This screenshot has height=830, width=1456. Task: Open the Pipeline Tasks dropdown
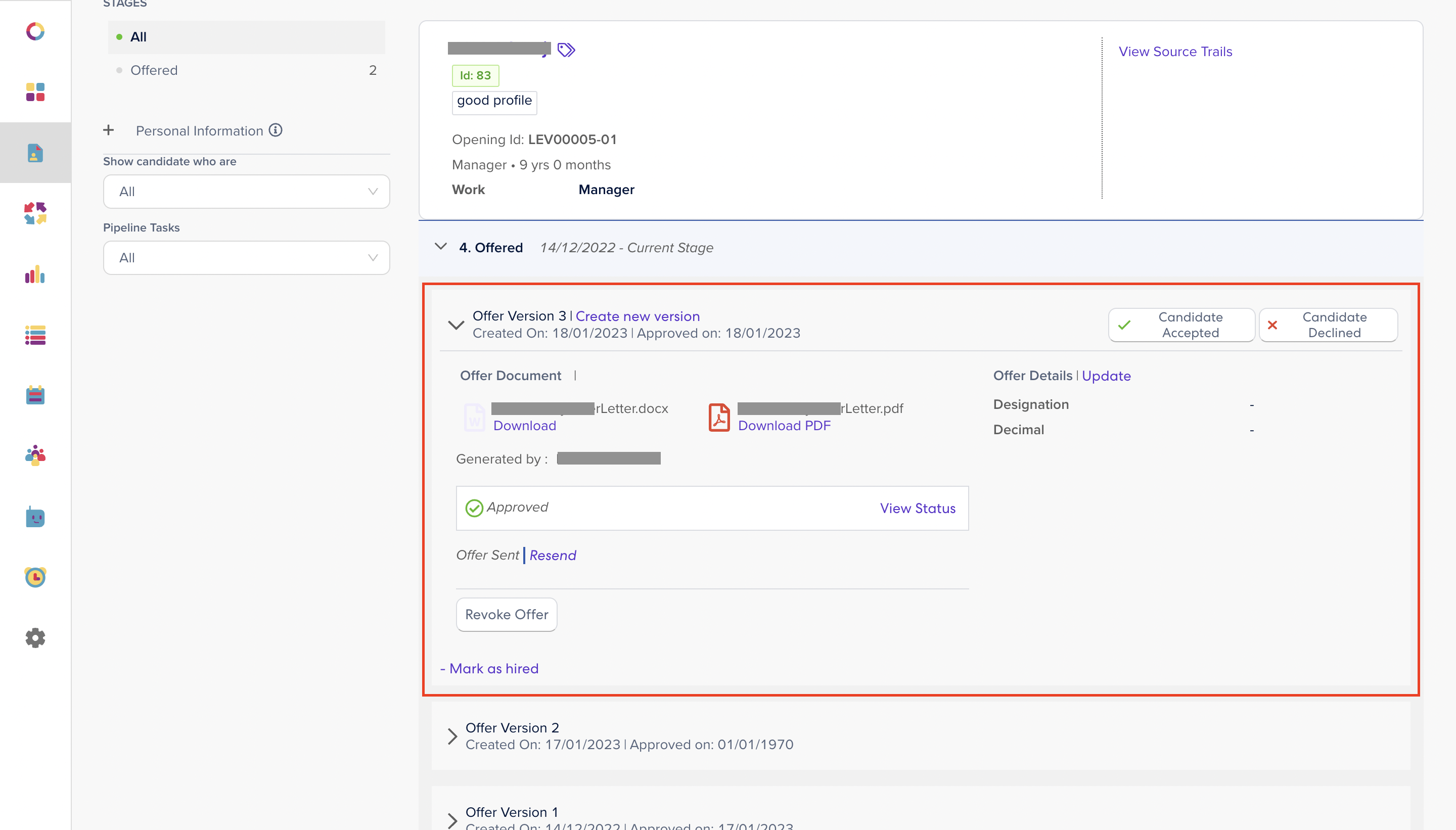pyautogui.click(x=246, y=258)
